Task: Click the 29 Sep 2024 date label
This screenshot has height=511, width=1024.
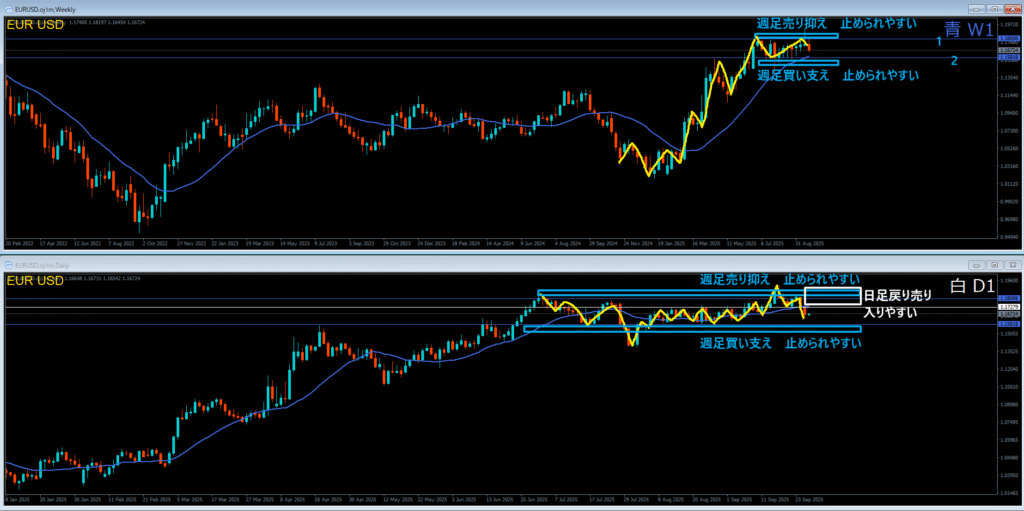Action: [x=602, y=242]
